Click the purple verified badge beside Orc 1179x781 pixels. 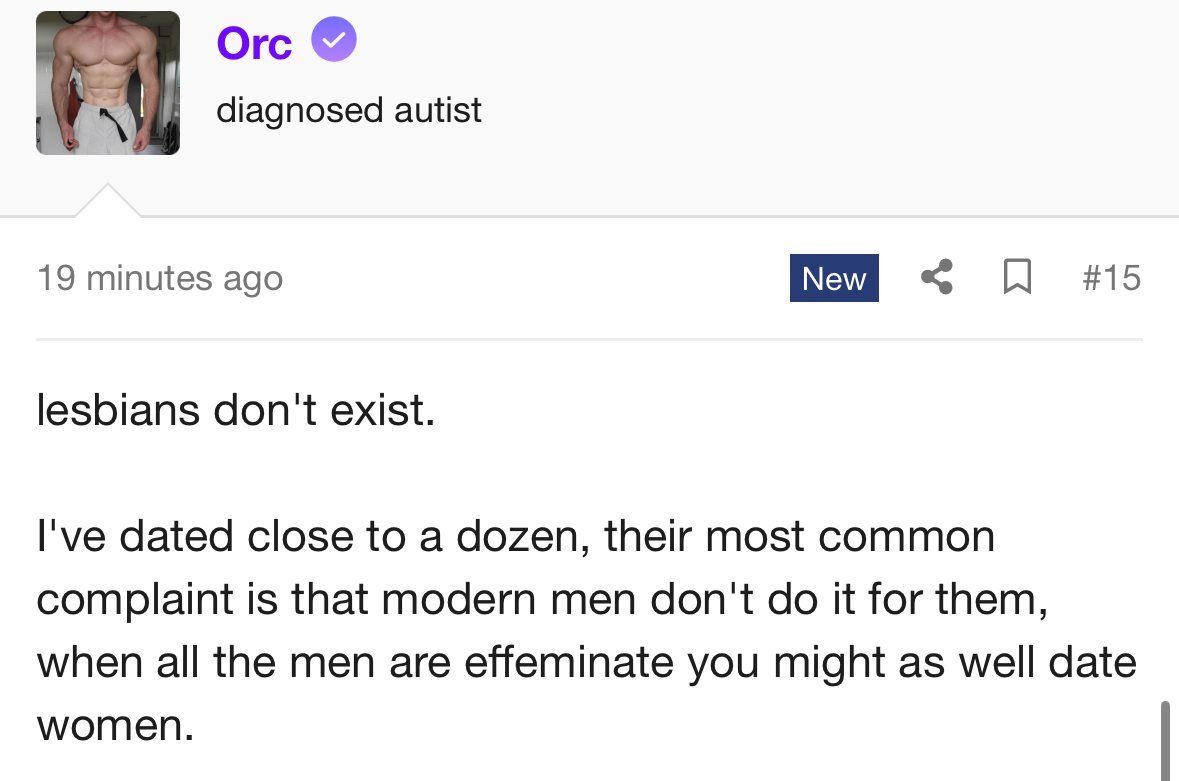pyautogui.click(x=334, y=41)
